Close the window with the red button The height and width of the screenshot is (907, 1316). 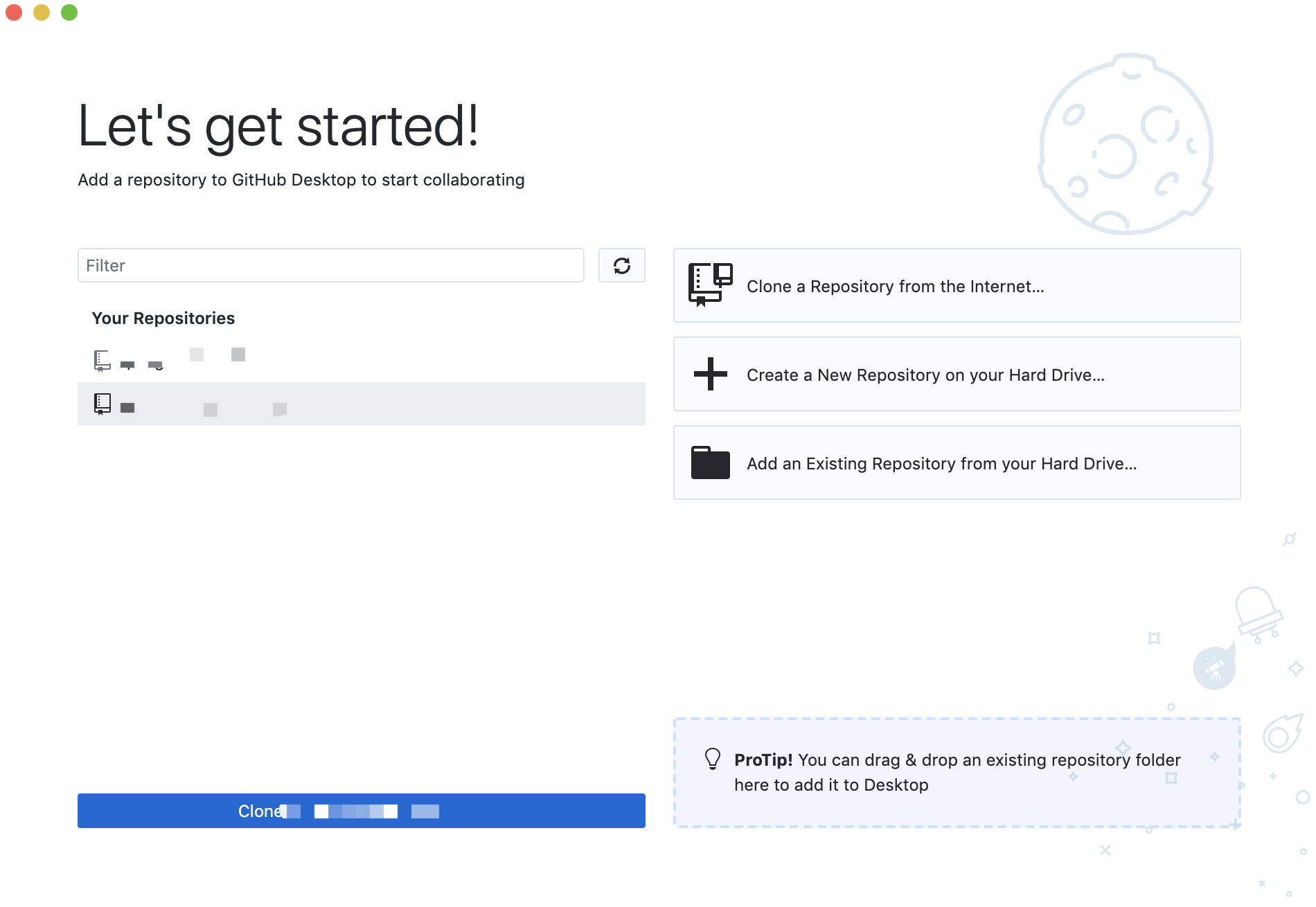14,12
